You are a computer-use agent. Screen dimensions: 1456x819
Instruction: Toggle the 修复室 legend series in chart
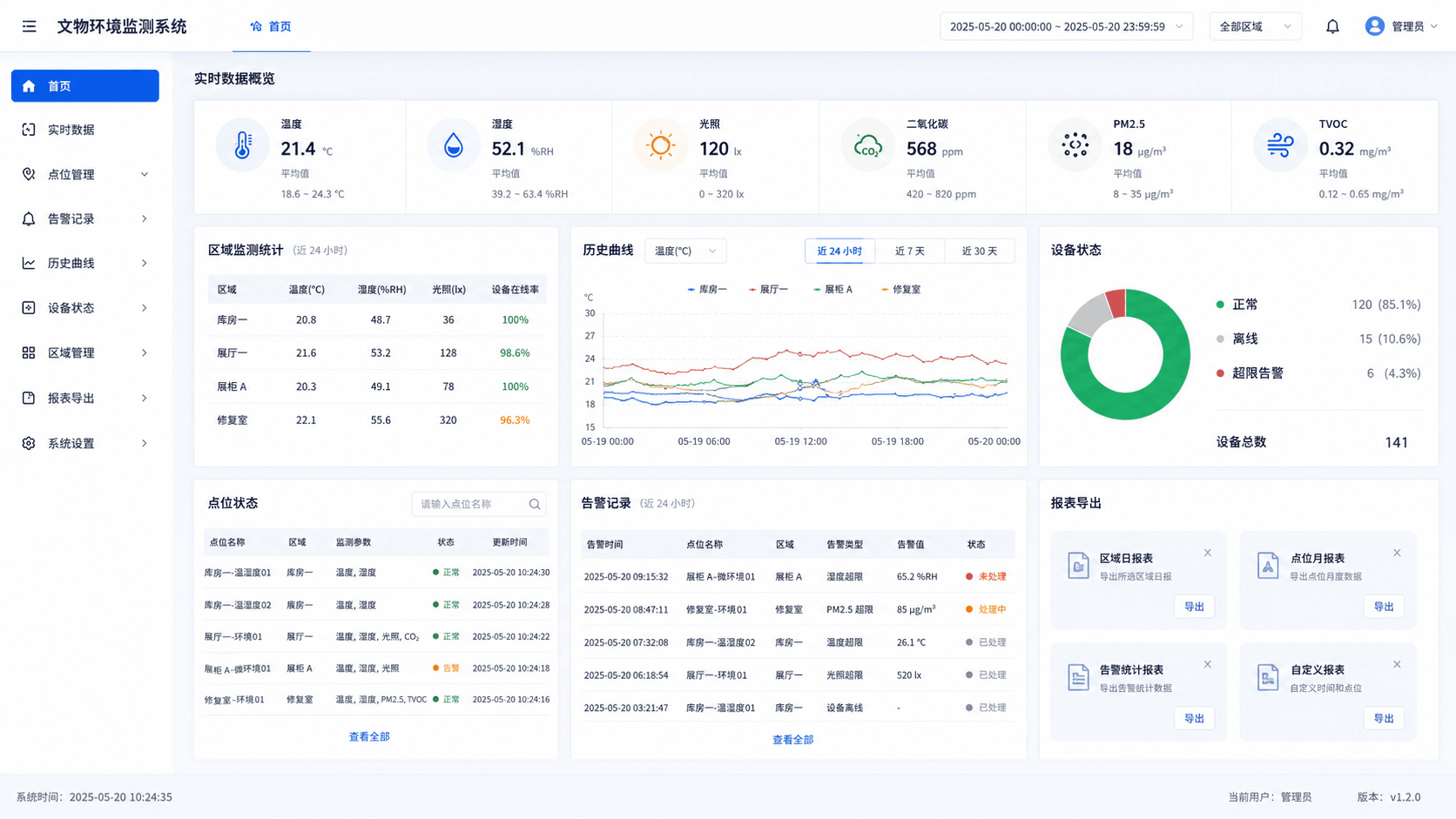coord(900,289)
